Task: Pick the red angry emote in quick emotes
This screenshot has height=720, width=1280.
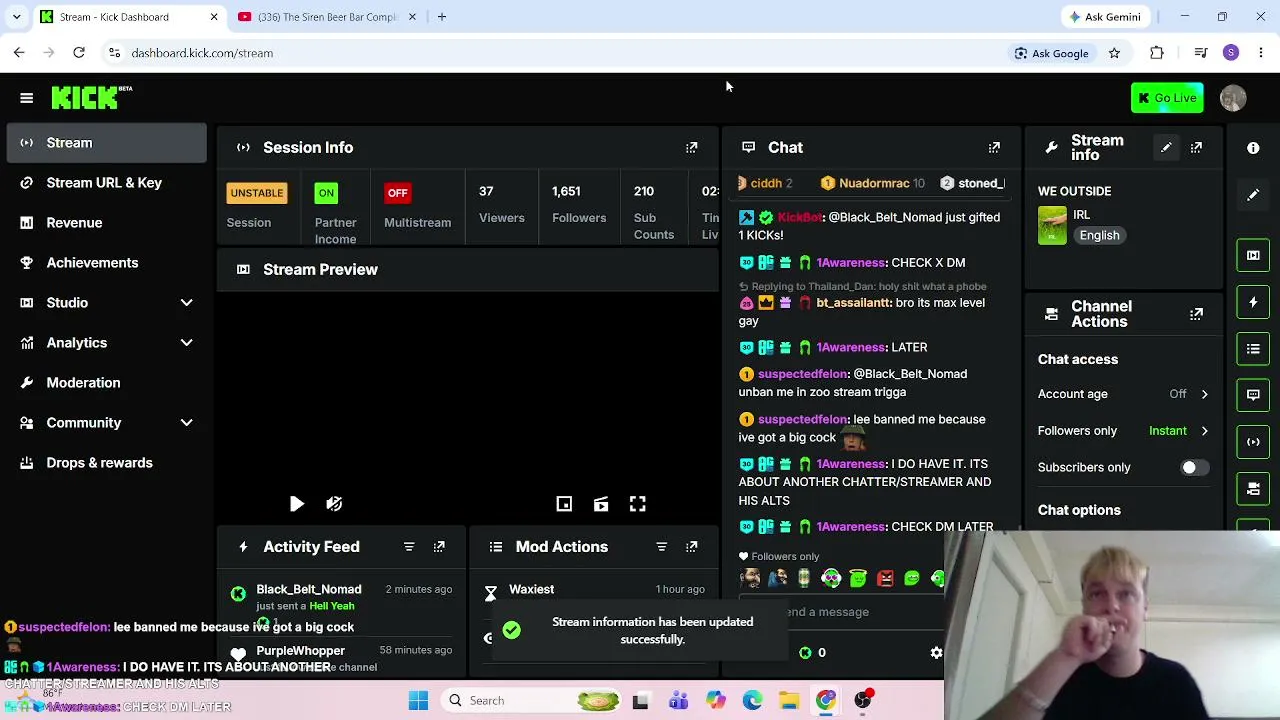Action: coord(885,578)
